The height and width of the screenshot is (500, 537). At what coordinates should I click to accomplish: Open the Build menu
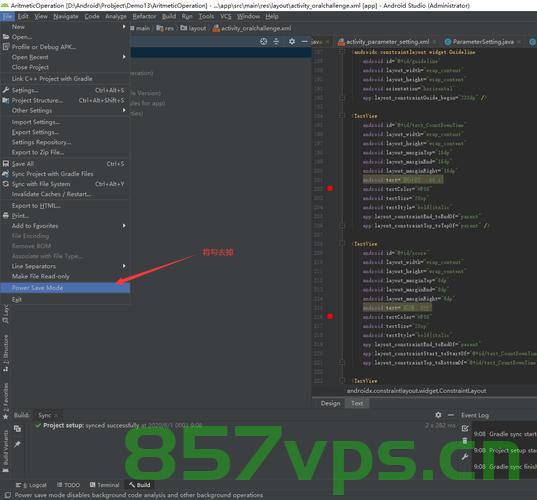[x=169, y=16]
